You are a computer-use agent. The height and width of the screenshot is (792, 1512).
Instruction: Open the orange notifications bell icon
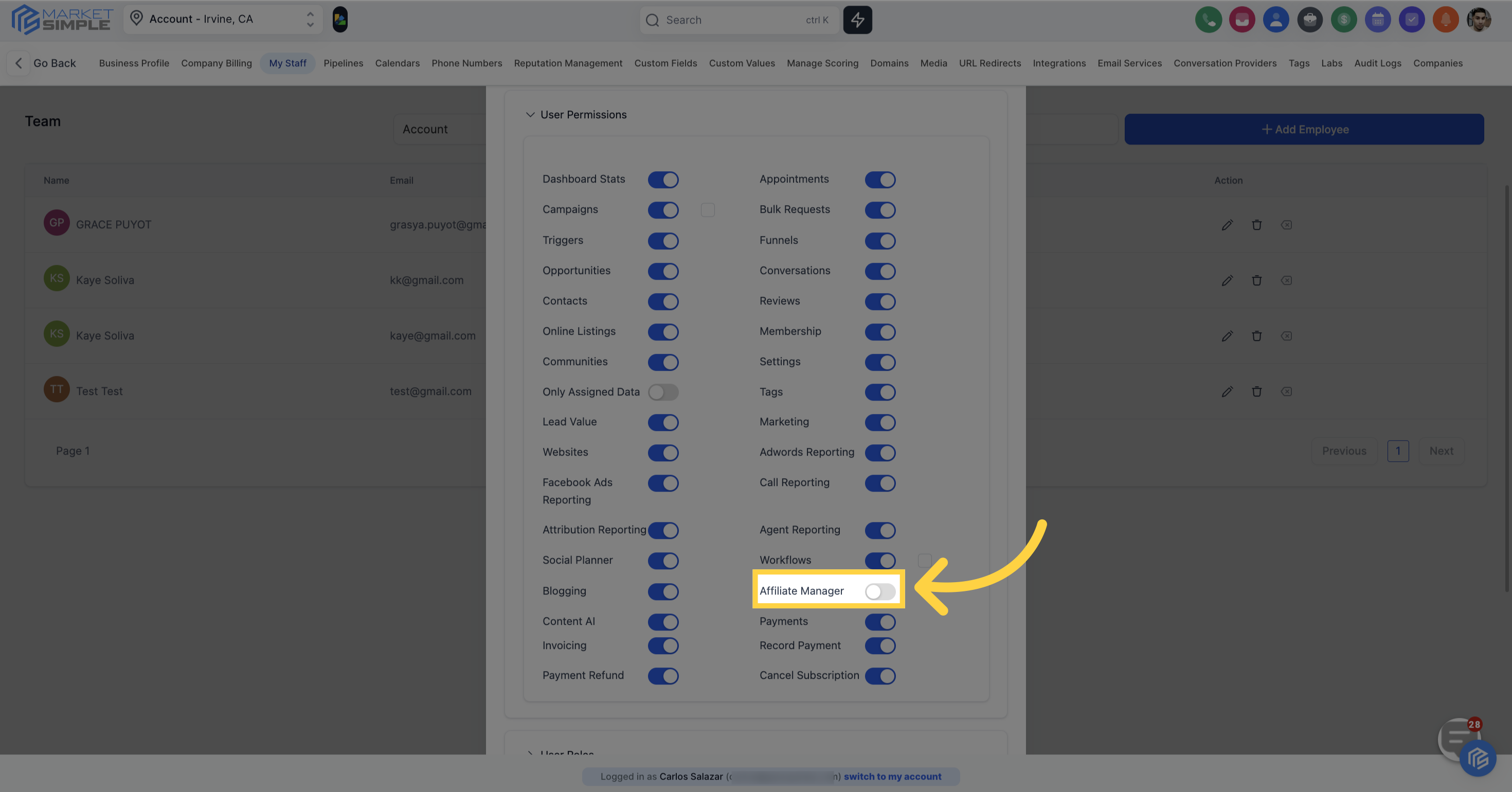1445,20
